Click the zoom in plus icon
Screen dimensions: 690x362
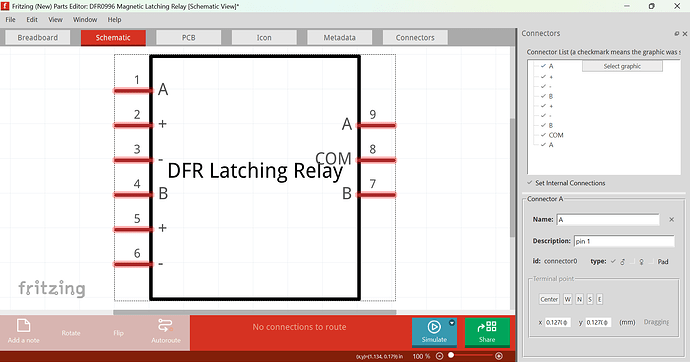pos(499,356)
